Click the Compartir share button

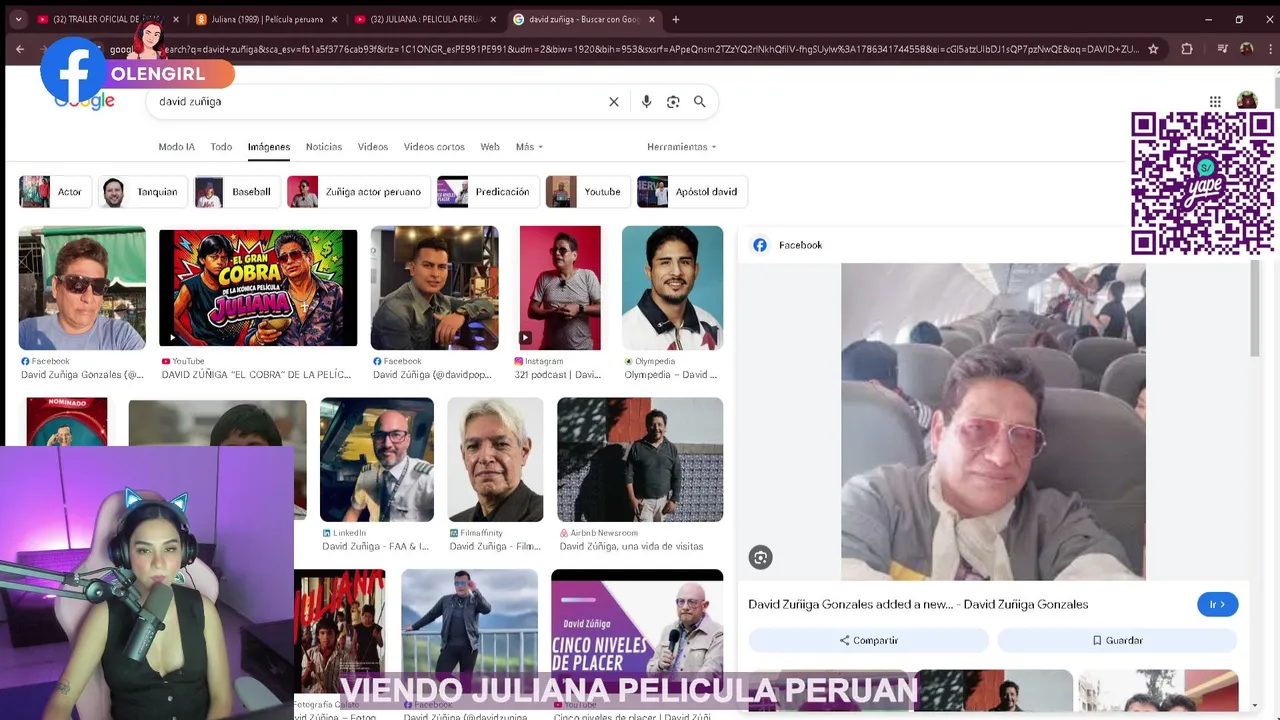pos(868,640)
